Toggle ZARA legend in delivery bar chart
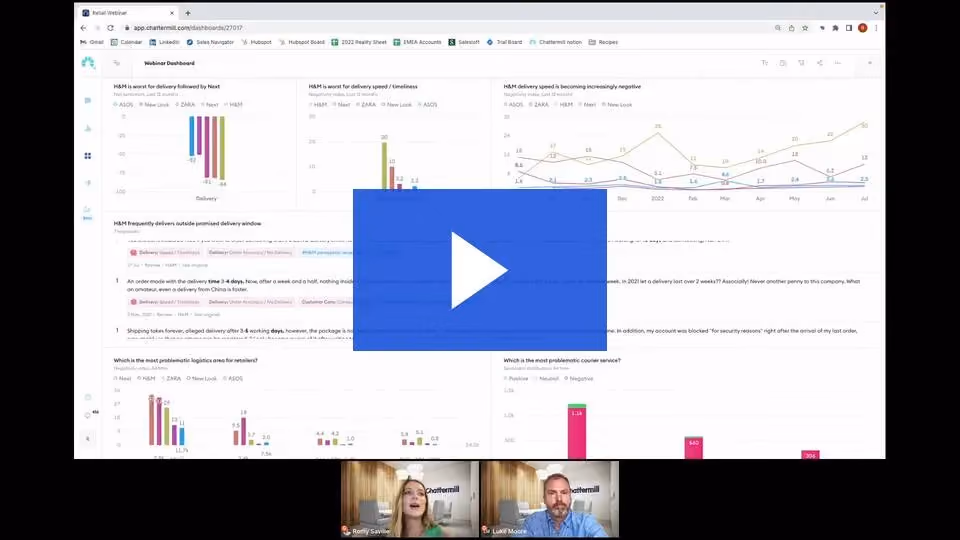 pyautogui.click(x=185, y=105)
